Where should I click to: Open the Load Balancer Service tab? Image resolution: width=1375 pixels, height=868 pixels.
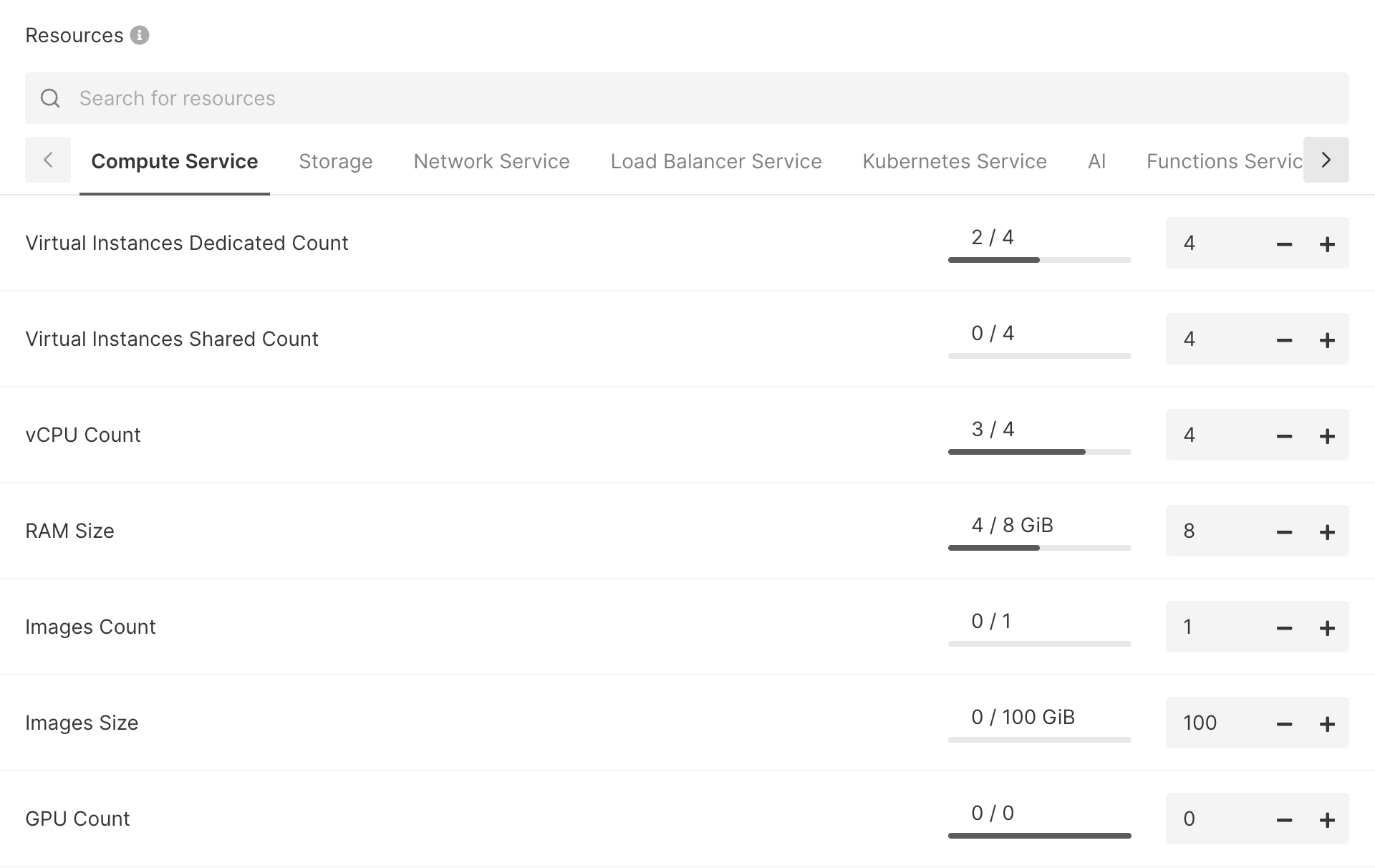716,160
